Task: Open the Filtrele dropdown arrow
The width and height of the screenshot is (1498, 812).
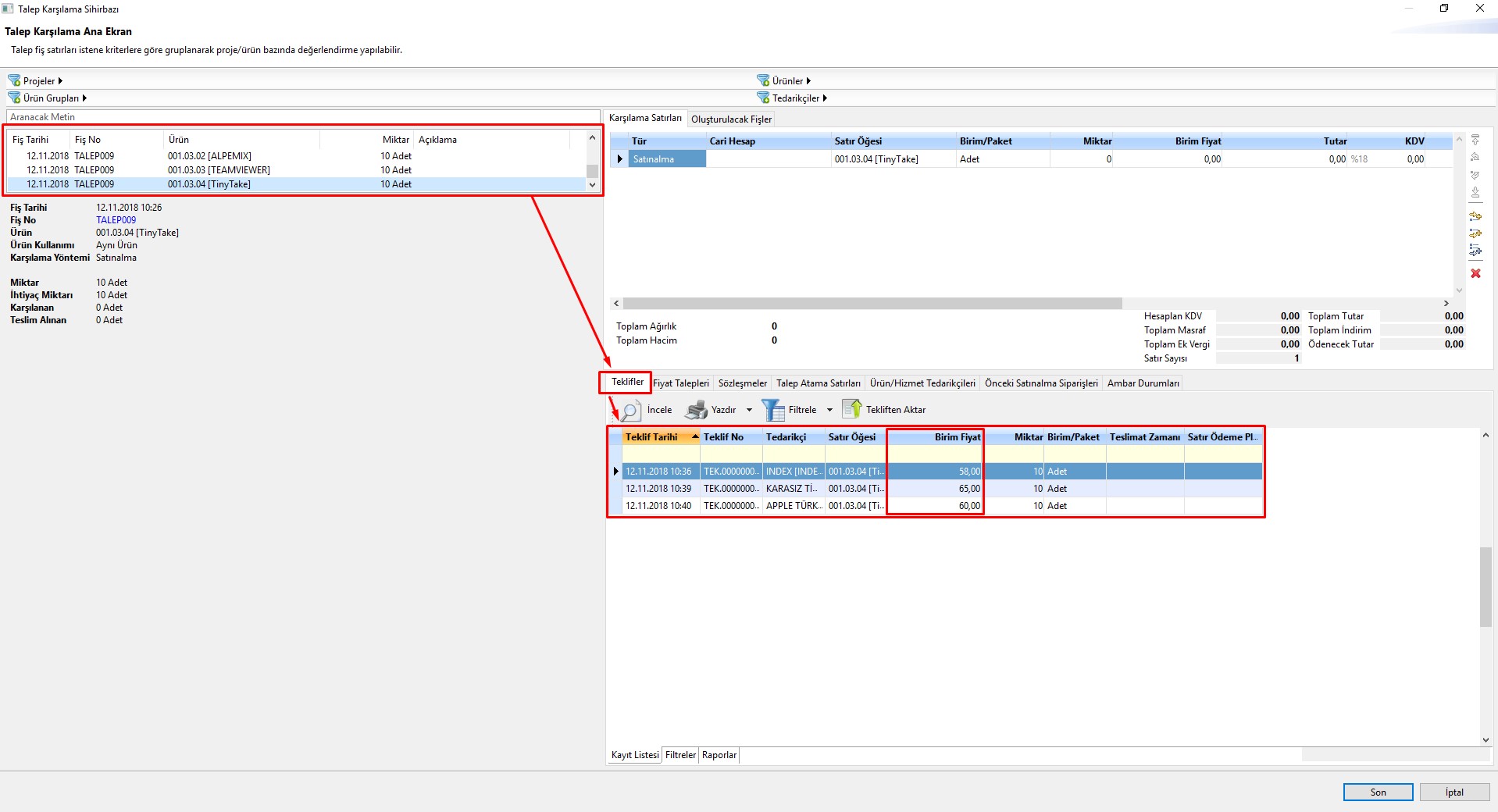Action: [829, 410]
